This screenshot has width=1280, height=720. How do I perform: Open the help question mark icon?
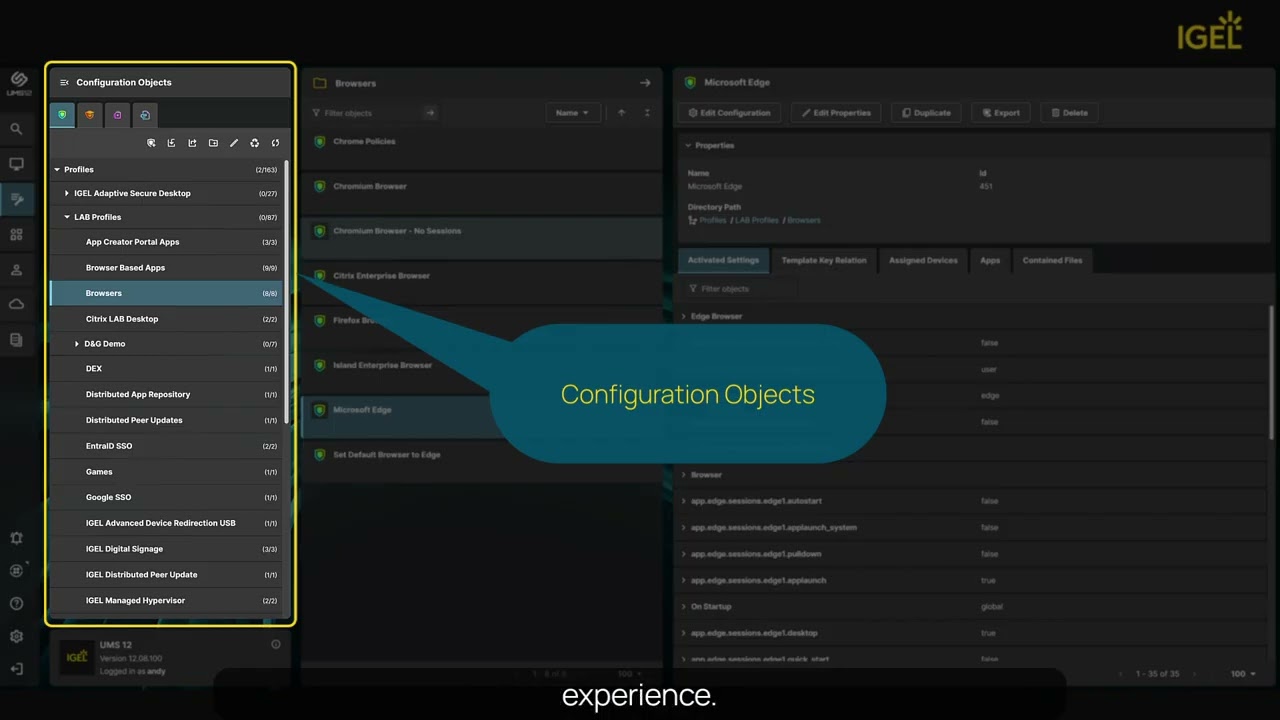point(16,604)
